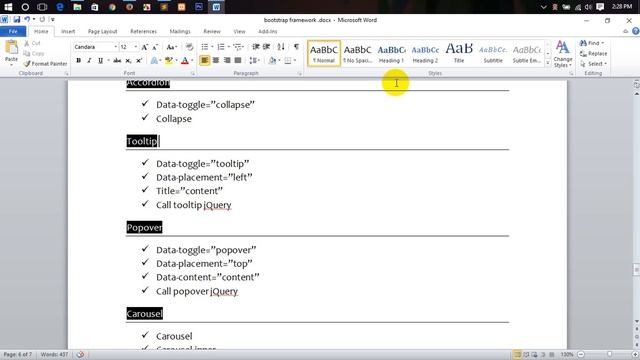This screenshot has width=640, height=360.
Task: Open the Borders dropdown
Action: [295, 61]
